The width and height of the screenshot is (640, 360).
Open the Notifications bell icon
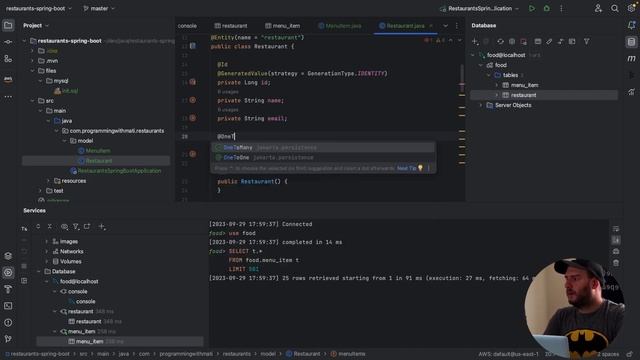pos(631,25)
